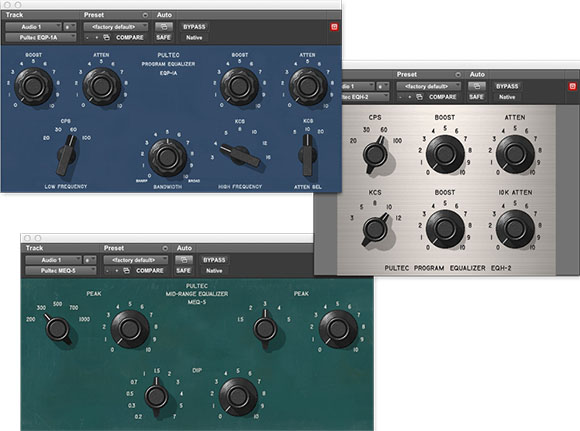
Task: Select next preset plus in MEQ-5 window
Action: pyautogui.click(x=117, y=270)
